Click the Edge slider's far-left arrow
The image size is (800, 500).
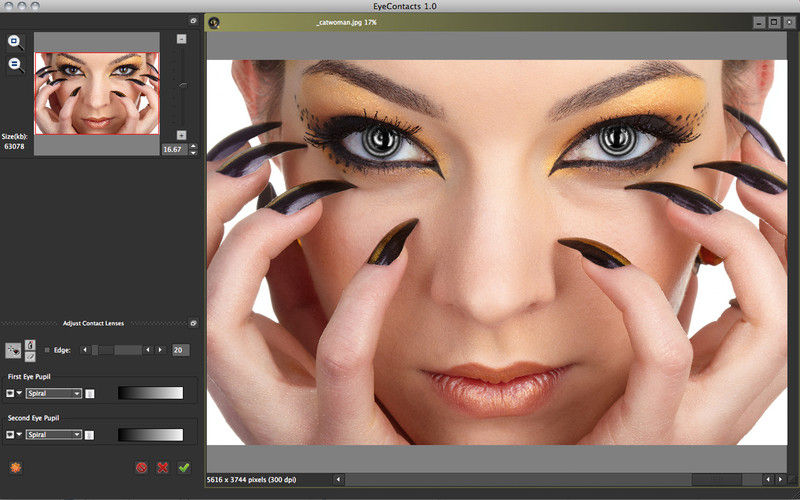pyautogui.click(x=85, y=349)
